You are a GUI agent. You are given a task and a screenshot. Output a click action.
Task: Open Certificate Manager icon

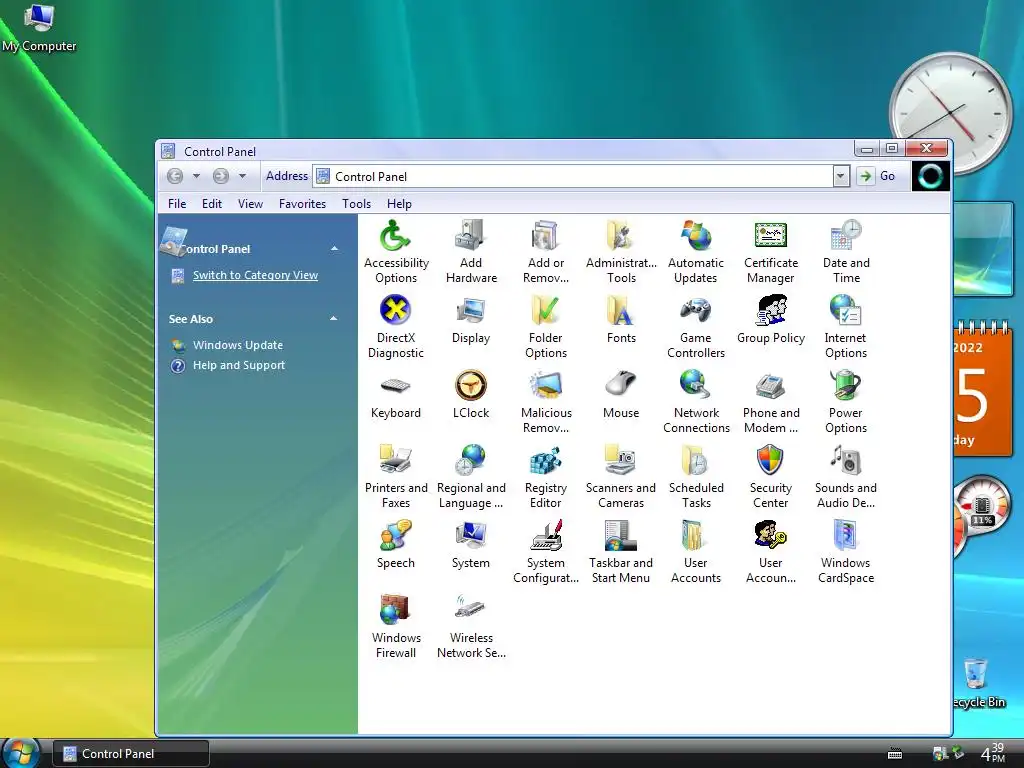coord(771,236)
